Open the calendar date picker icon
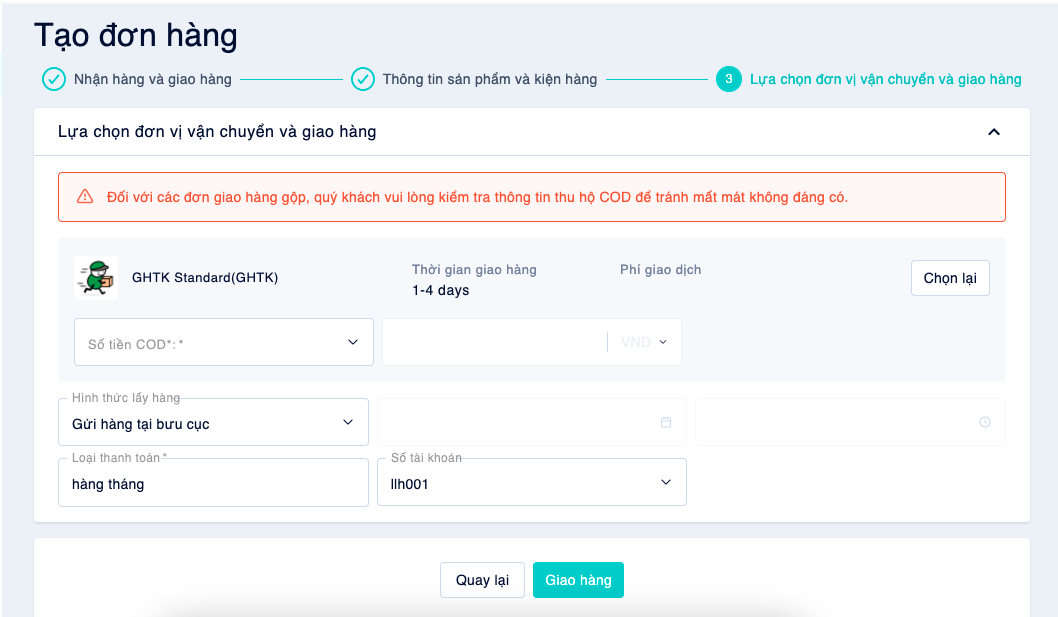Viewport: 1058px width, 617px height. [666, 422]
